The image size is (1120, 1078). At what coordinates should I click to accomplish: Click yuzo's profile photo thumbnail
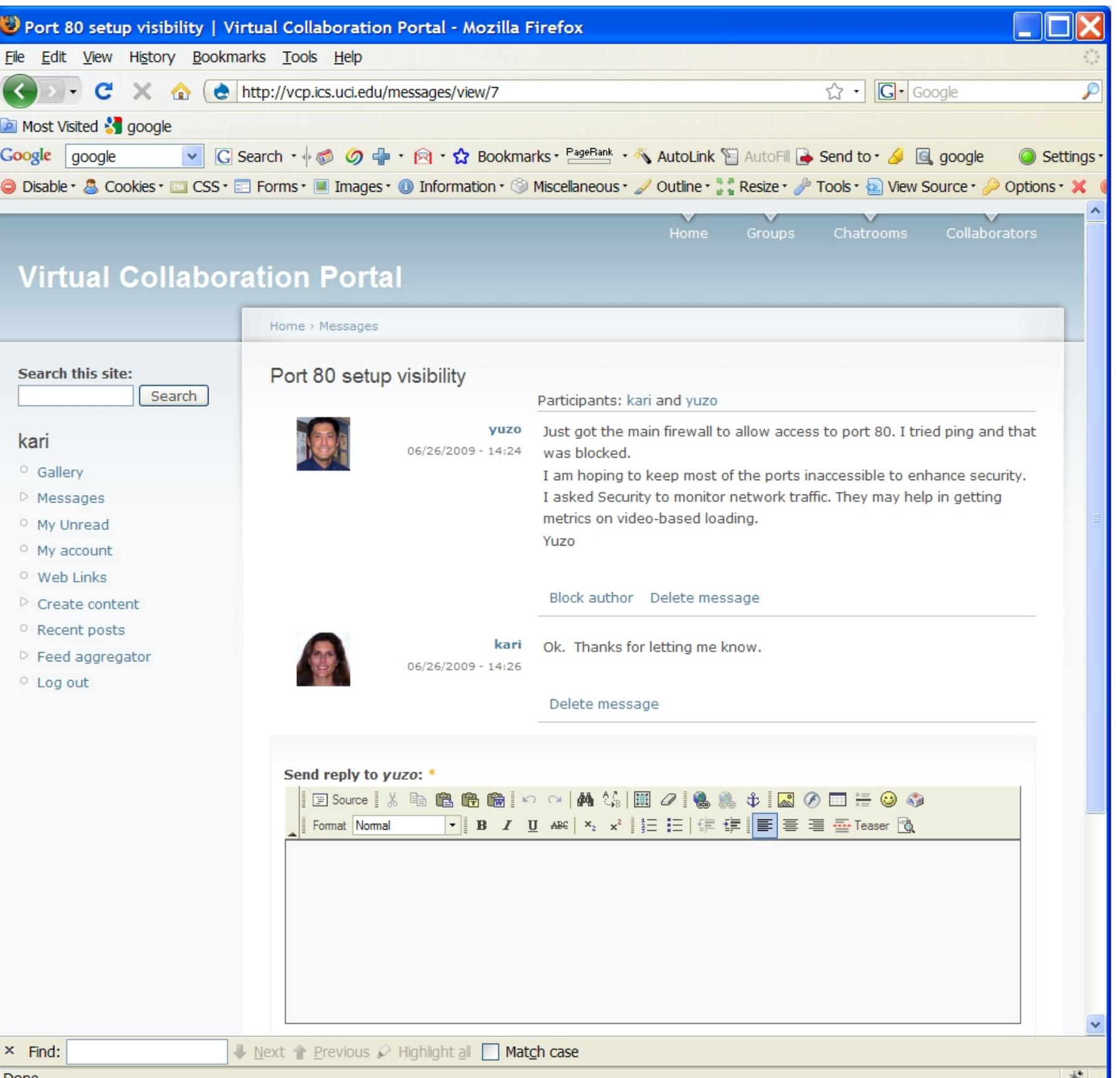tap(323, 444)
